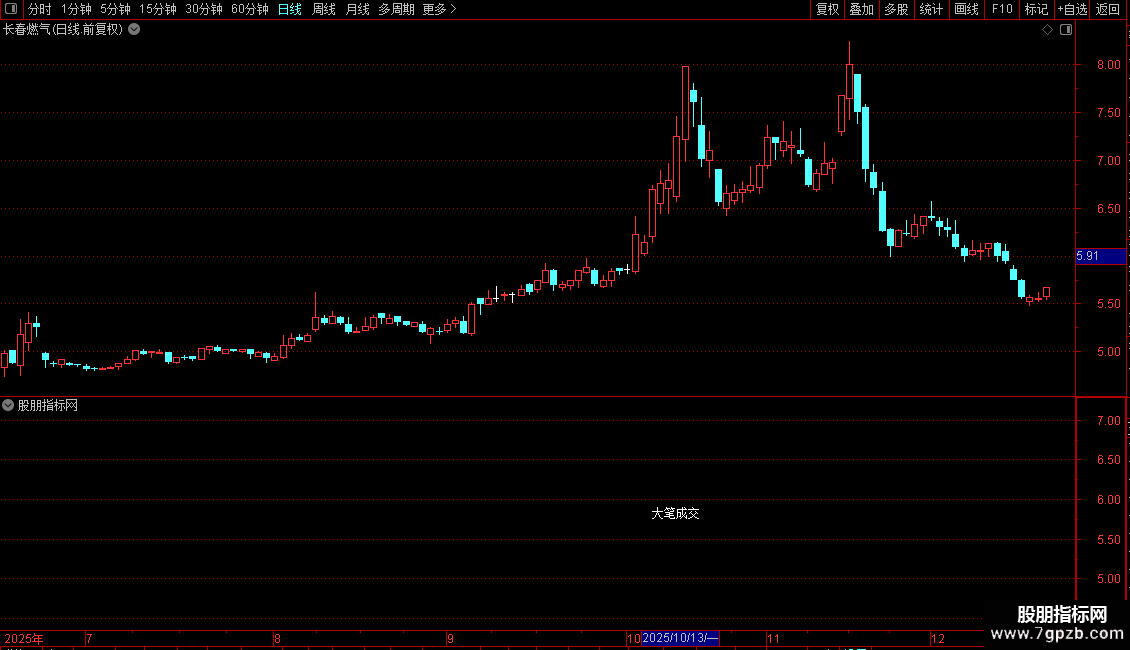Click the 5.91 price label on axis
This screenshot has width=1130, height=650.
[x=1100, y=256]
